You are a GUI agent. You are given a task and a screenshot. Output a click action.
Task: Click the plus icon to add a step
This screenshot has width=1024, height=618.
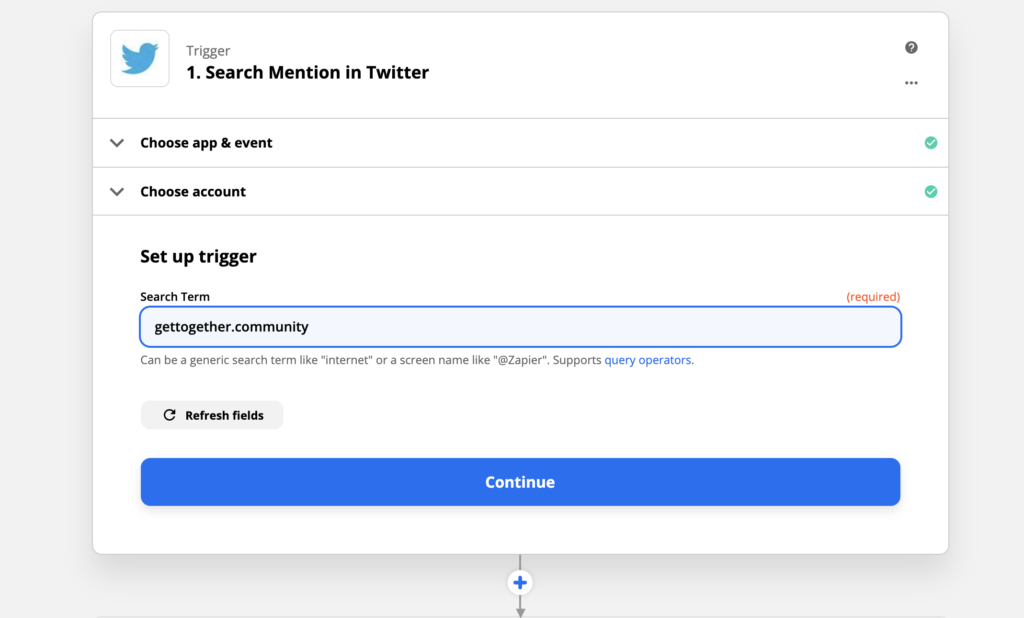pos(520,582)
